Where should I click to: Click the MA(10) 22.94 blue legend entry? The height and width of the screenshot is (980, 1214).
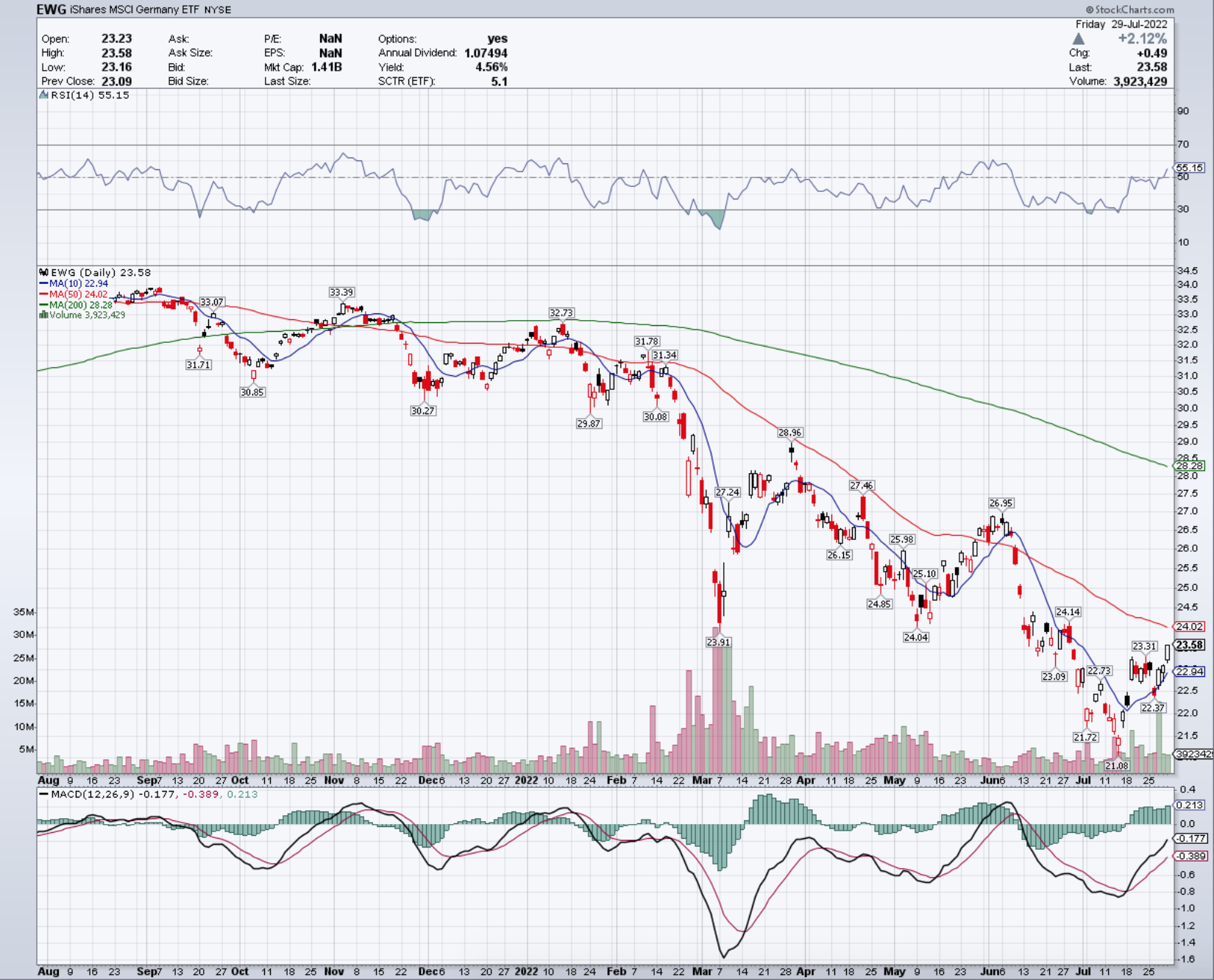pos(74,283)
